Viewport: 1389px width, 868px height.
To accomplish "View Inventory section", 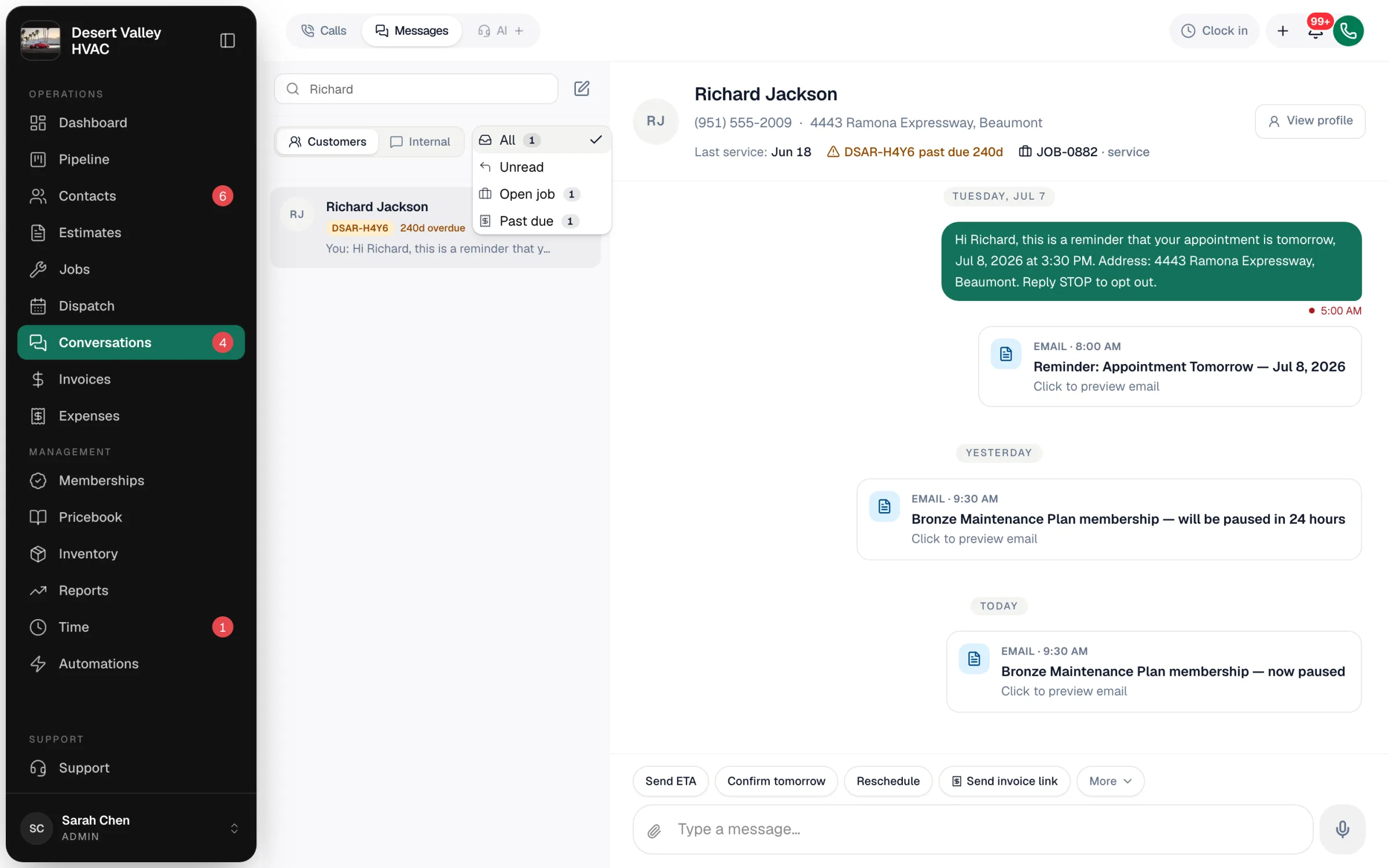I will tap(131, 554).
